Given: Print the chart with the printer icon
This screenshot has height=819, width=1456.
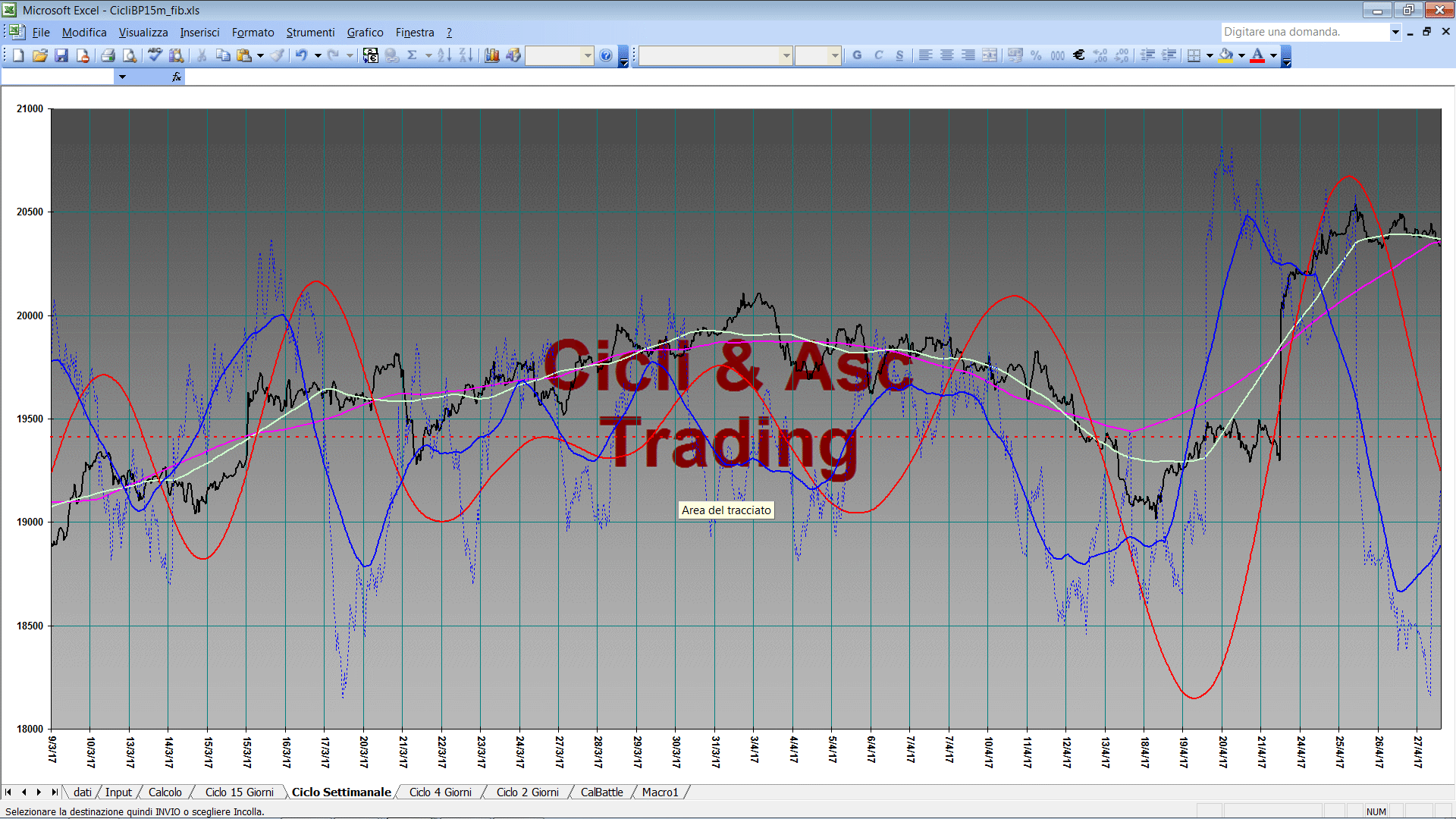Looking at the screenshot, I should click(x=108, y=55).
